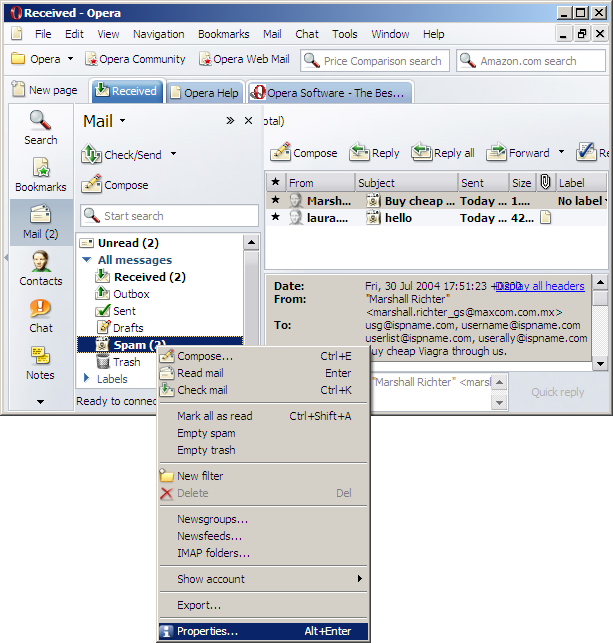Select Empty spam in the context menu
The width and height of the screenshot is (613, 643).
coord(206,433)
